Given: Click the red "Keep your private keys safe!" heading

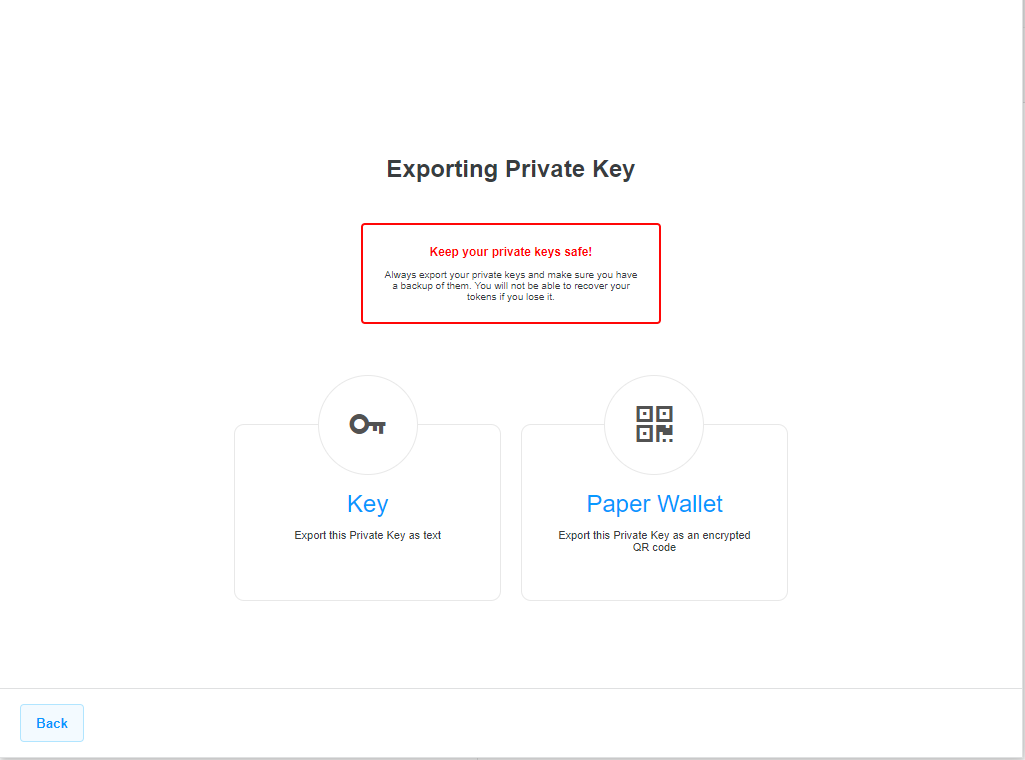Looking at the screenshot, I should pos(511,252).
